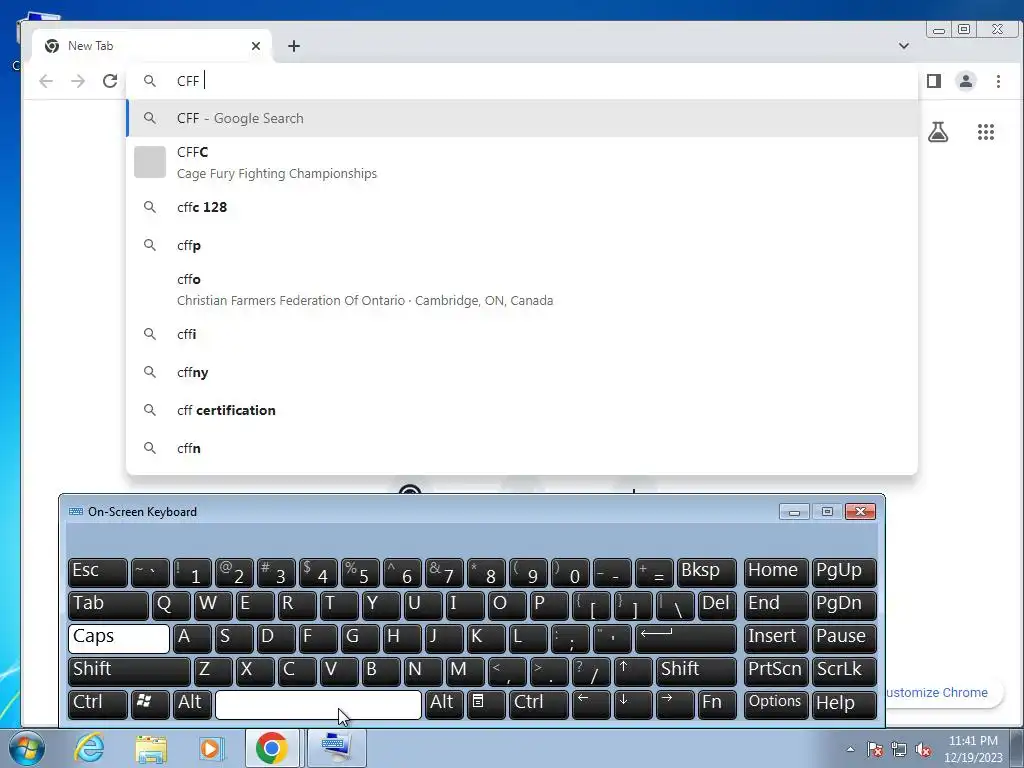Viewport: 1024px width, 768px height.
Task: Pick the 'cffi' suggestion
Action: tap(522, 334)
